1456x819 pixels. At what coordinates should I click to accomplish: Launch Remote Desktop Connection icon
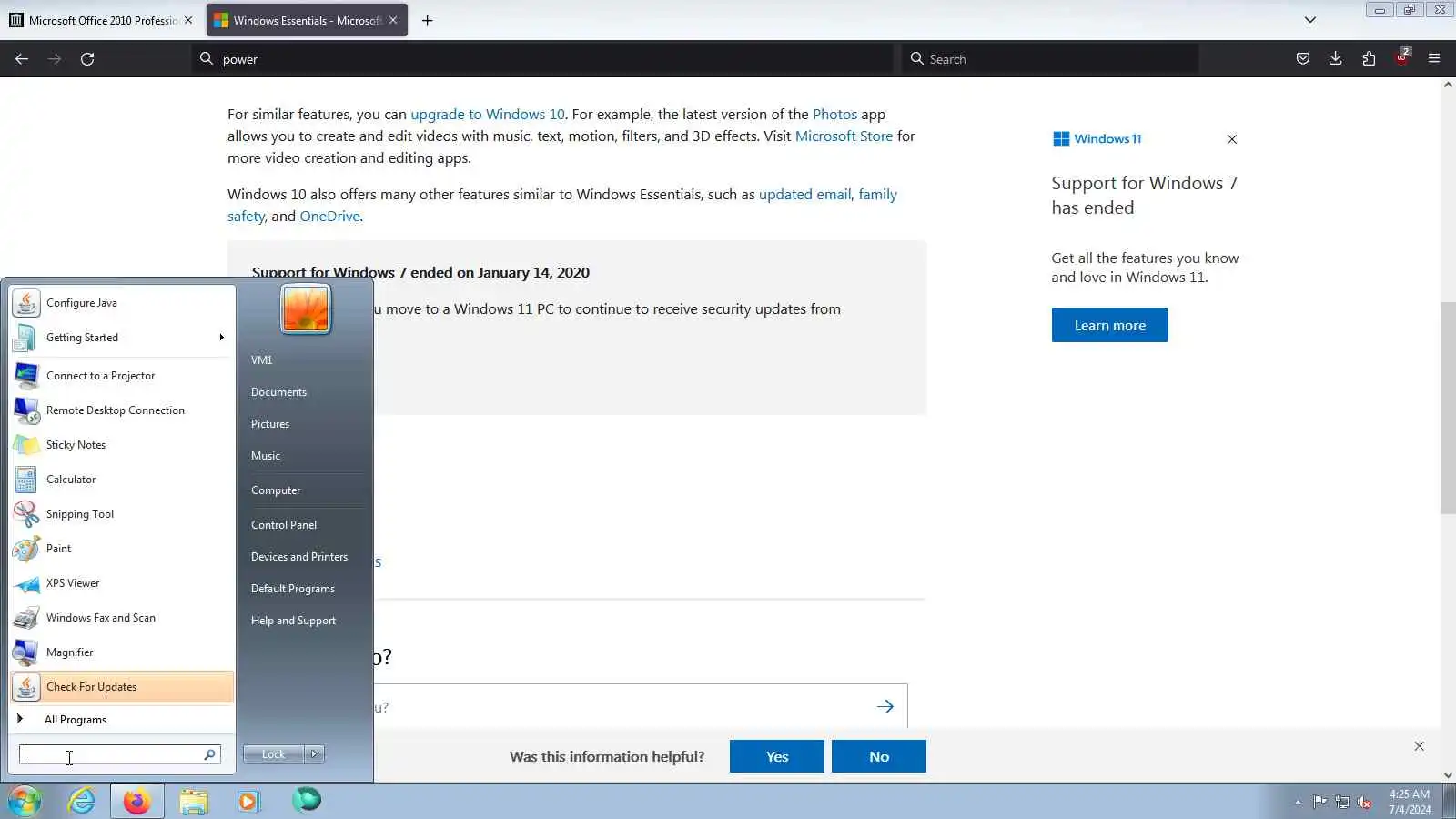pos(26,410)
